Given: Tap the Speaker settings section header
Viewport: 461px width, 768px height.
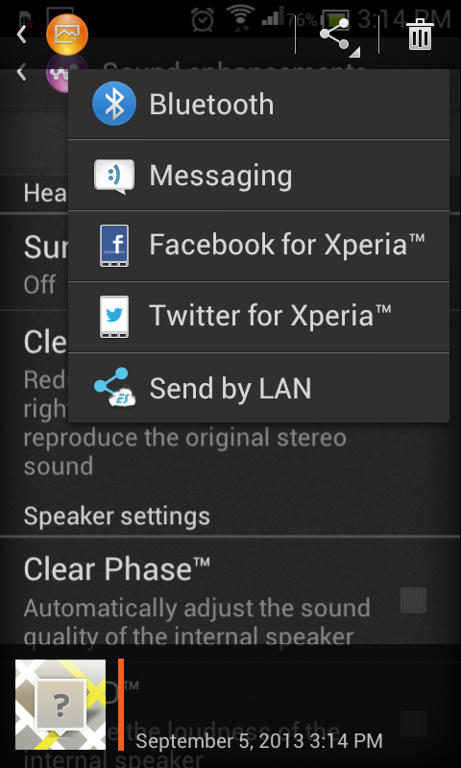Looking at the screenshot, I should (117, 516).
